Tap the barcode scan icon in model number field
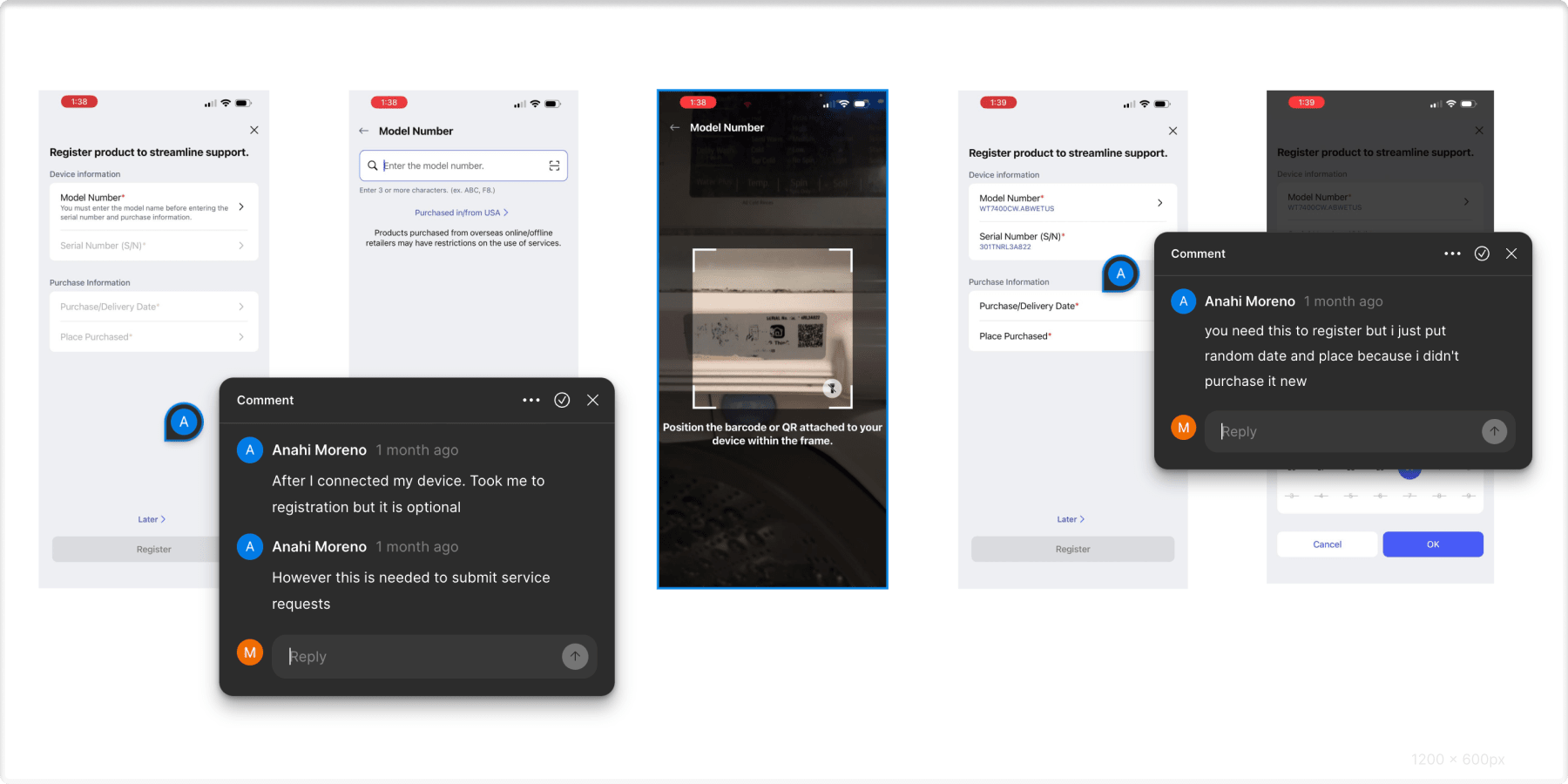Screen dimensions: 1568x784 554,166
